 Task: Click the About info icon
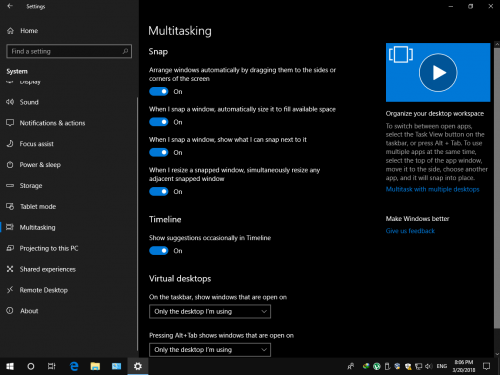click(x=10, y=311)
